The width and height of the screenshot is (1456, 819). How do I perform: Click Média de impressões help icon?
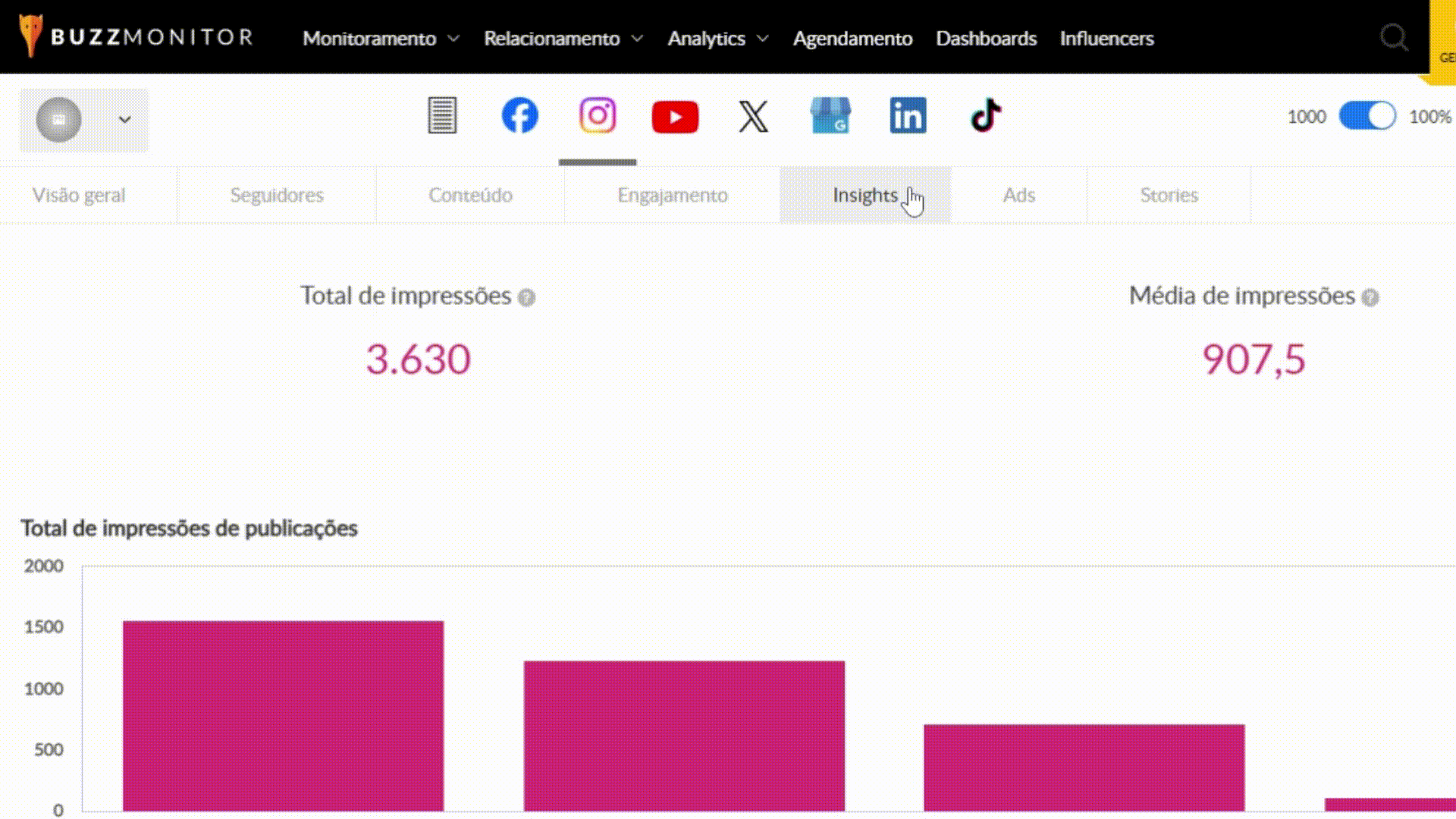pos(1370,297)
